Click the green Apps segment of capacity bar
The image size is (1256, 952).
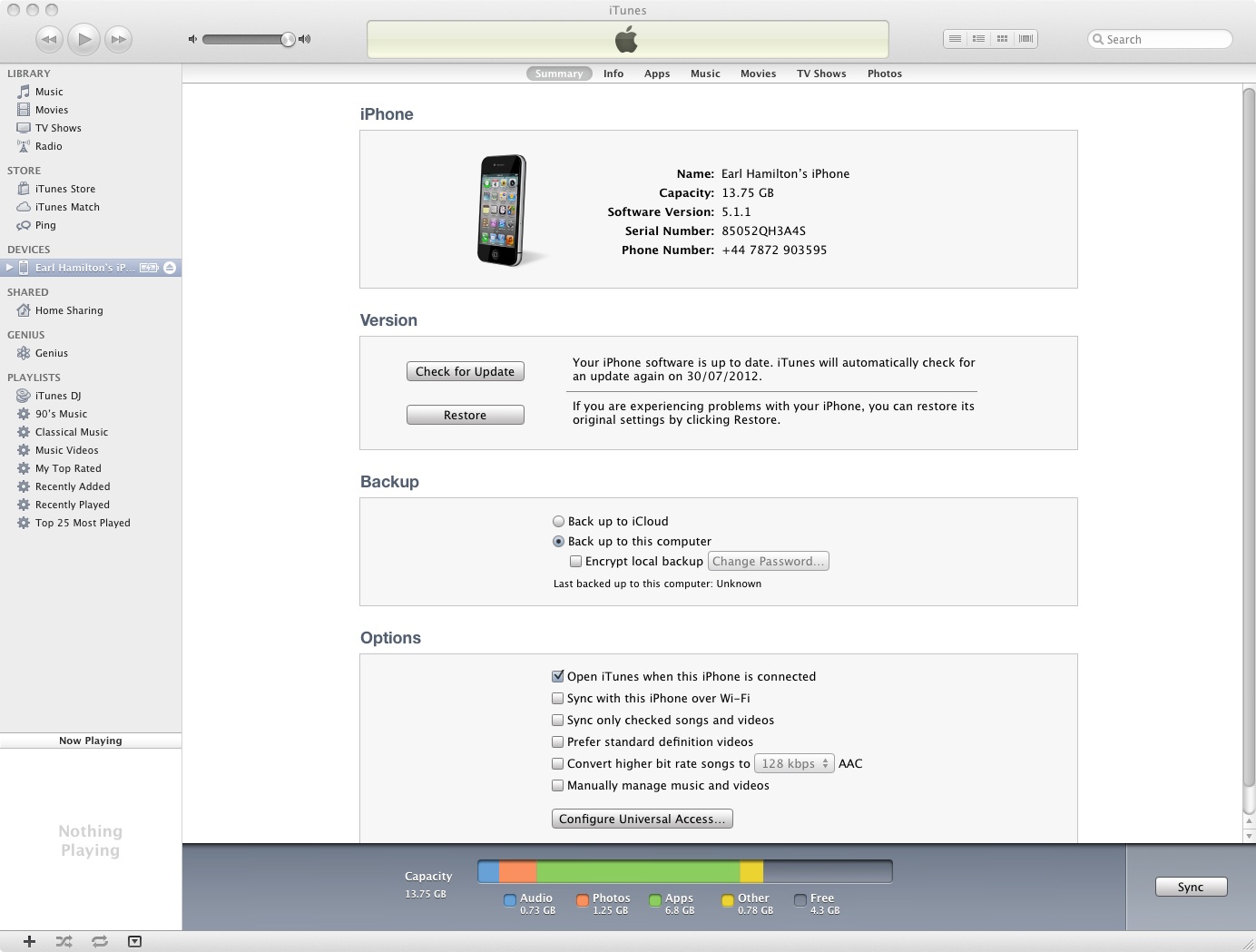pyautogui.click(x=638, y=871)
